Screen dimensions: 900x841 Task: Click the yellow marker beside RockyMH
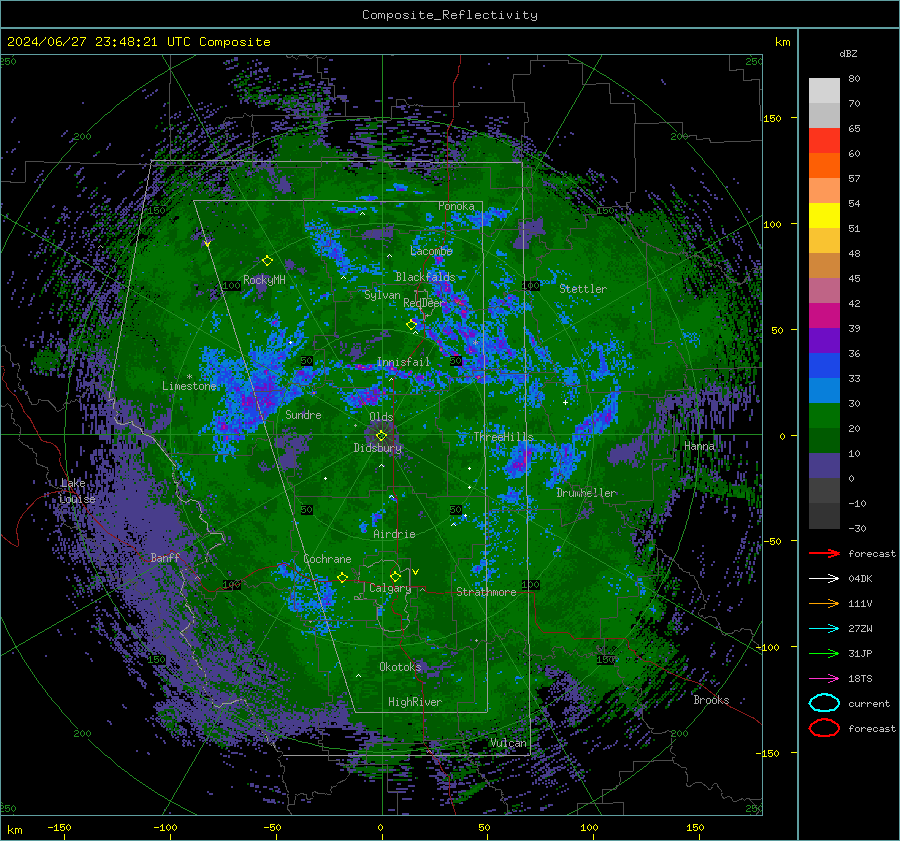[267, 261]
